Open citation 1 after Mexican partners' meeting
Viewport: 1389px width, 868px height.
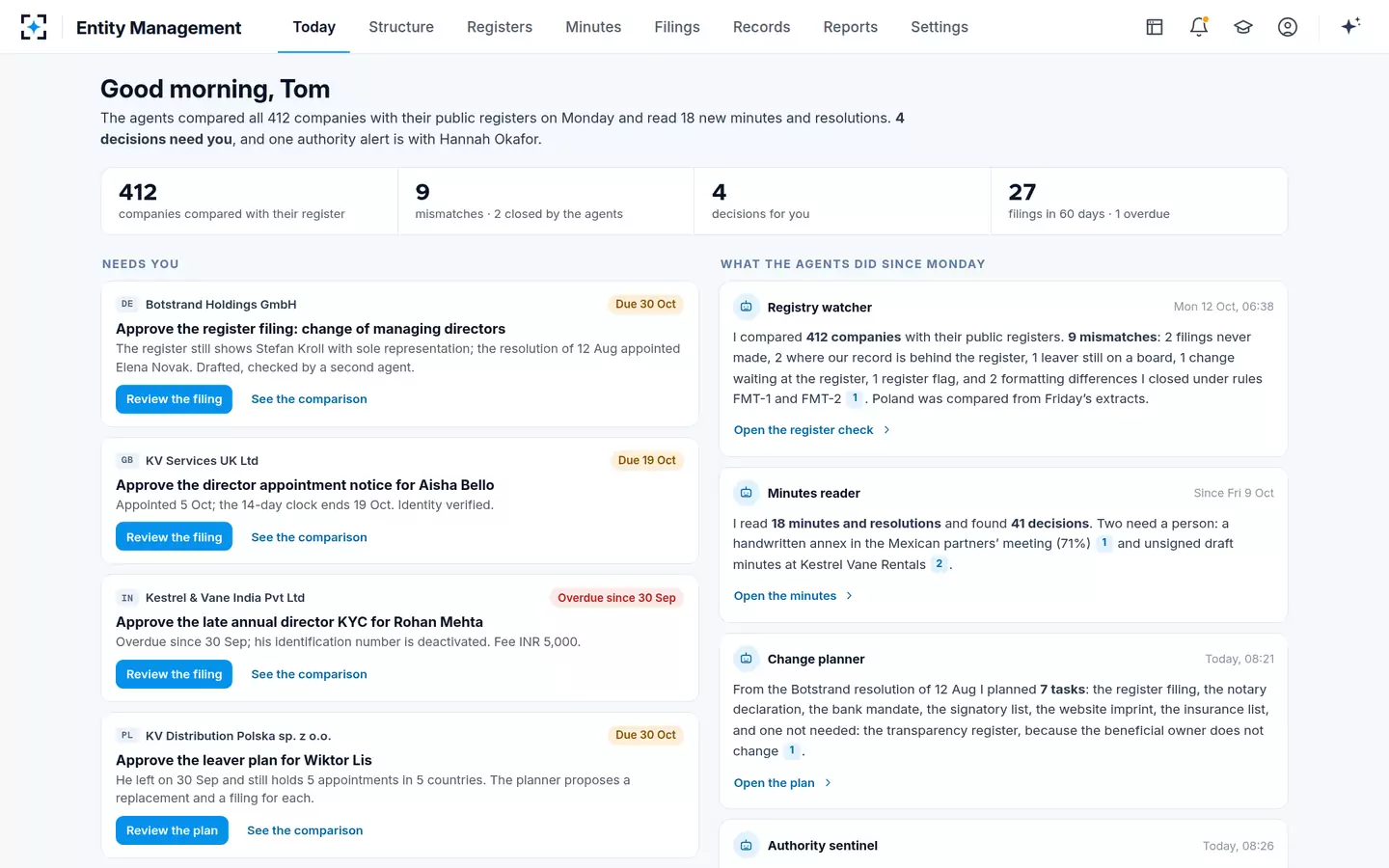coord(1104,543)
